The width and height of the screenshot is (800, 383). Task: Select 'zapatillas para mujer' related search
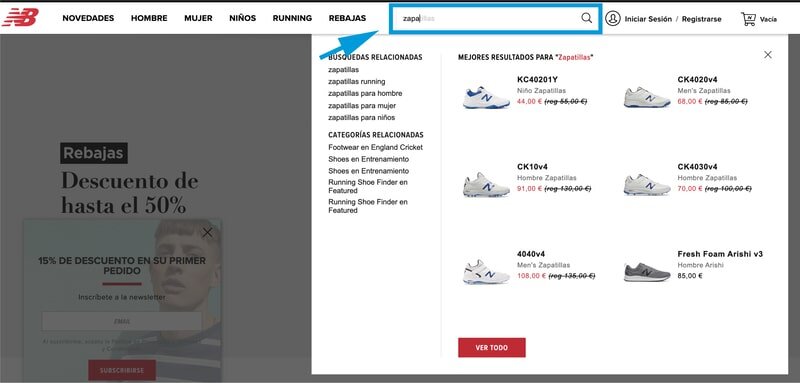click(362, 106)
